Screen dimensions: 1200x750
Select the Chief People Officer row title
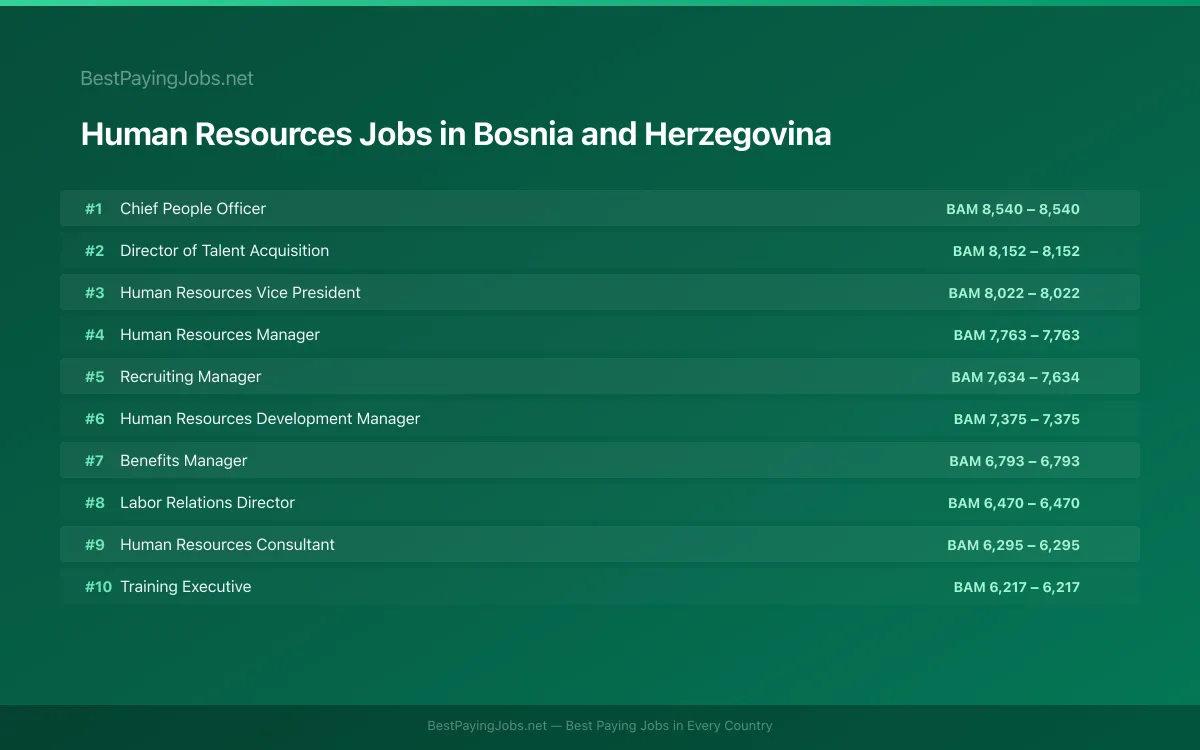pyautogui.click(x=193, y=208)
